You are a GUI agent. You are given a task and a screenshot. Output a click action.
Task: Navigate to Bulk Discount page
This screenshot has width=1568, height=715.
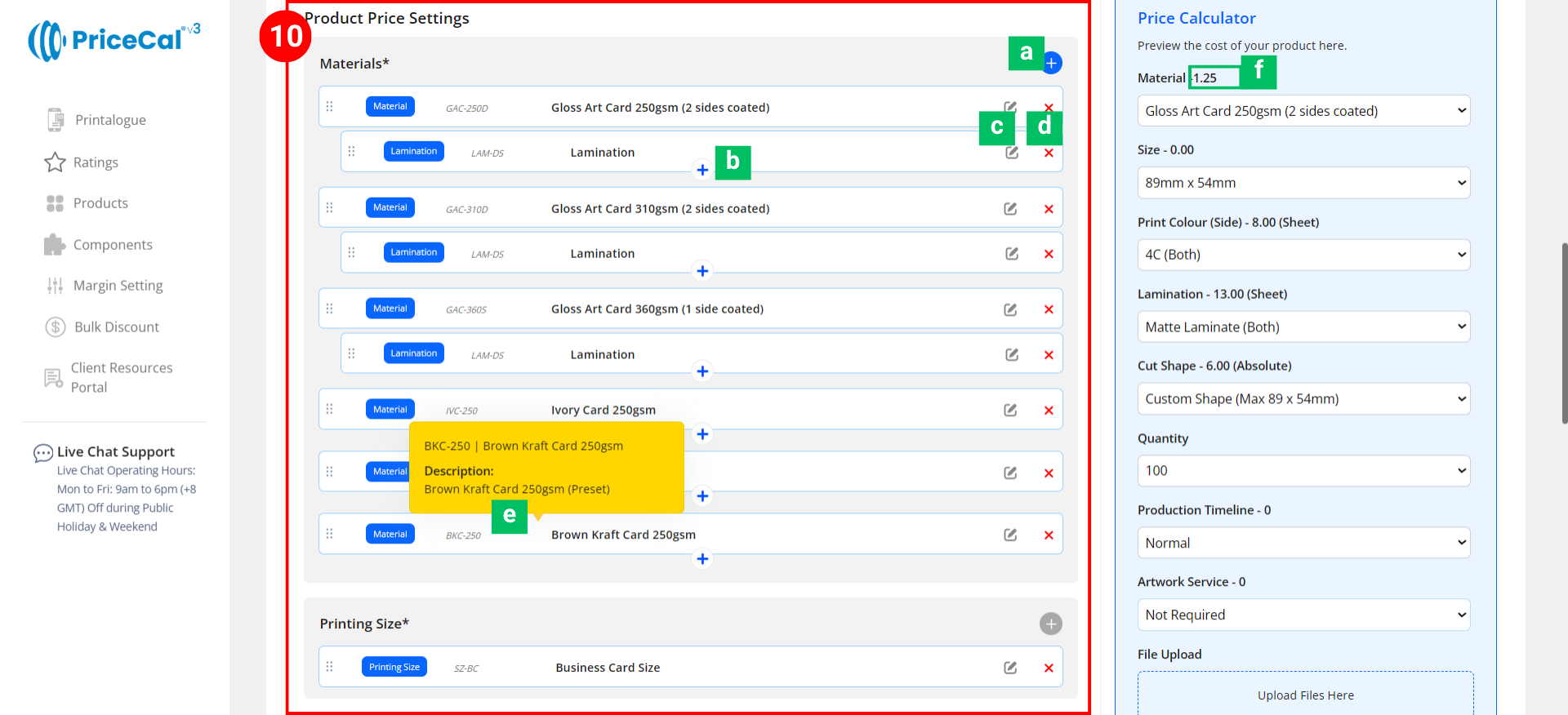pos(116,327)
